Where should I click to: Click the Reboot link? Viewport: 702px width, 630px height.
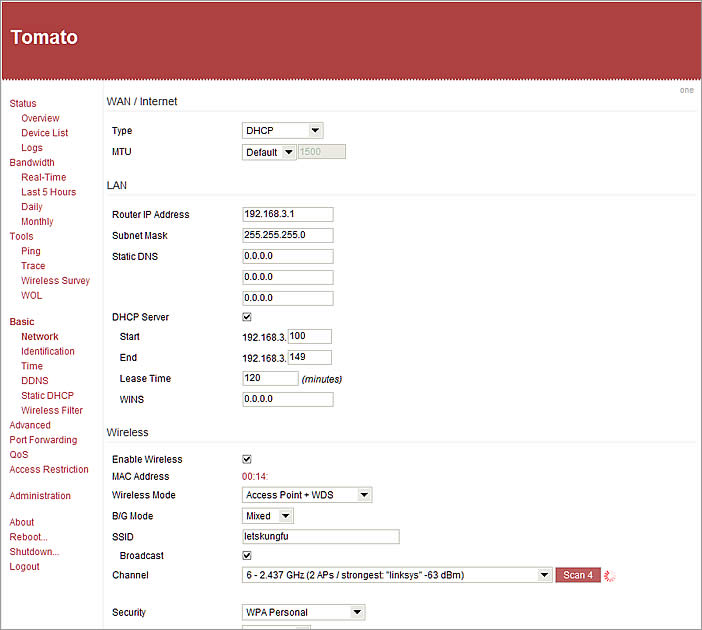[28, 537]
